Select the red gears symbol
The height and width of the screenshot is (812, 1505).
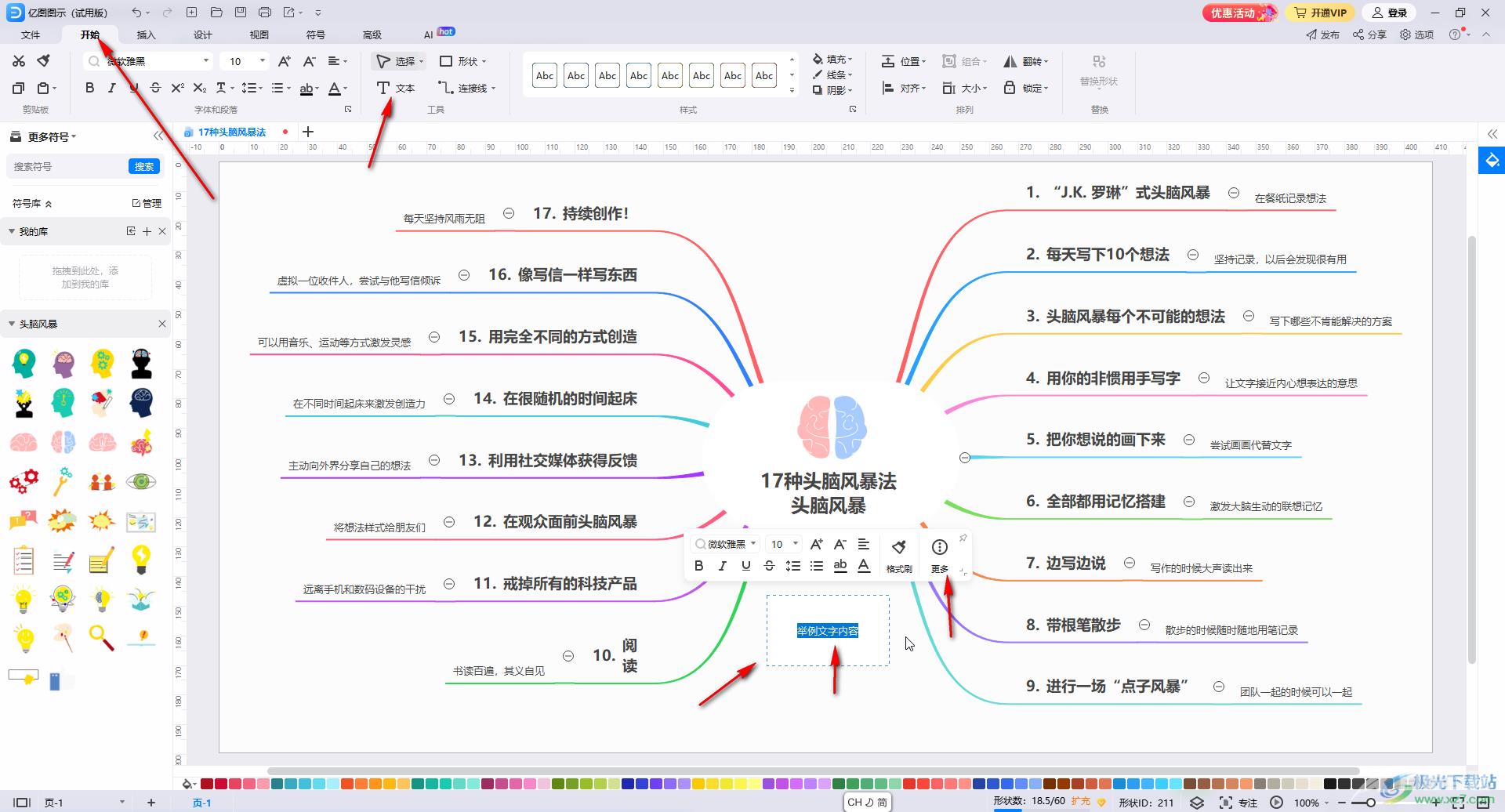24,480
